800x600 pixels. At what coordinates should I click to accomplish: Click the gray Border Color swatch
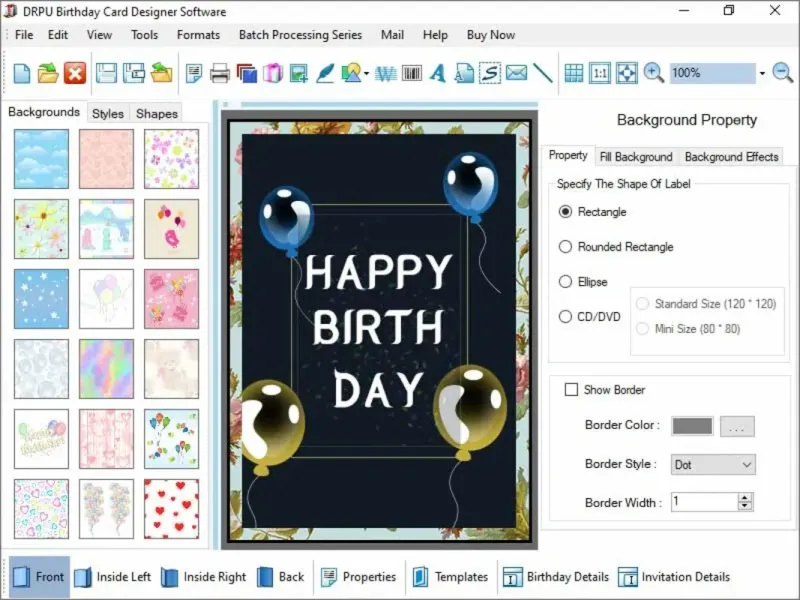692,426
